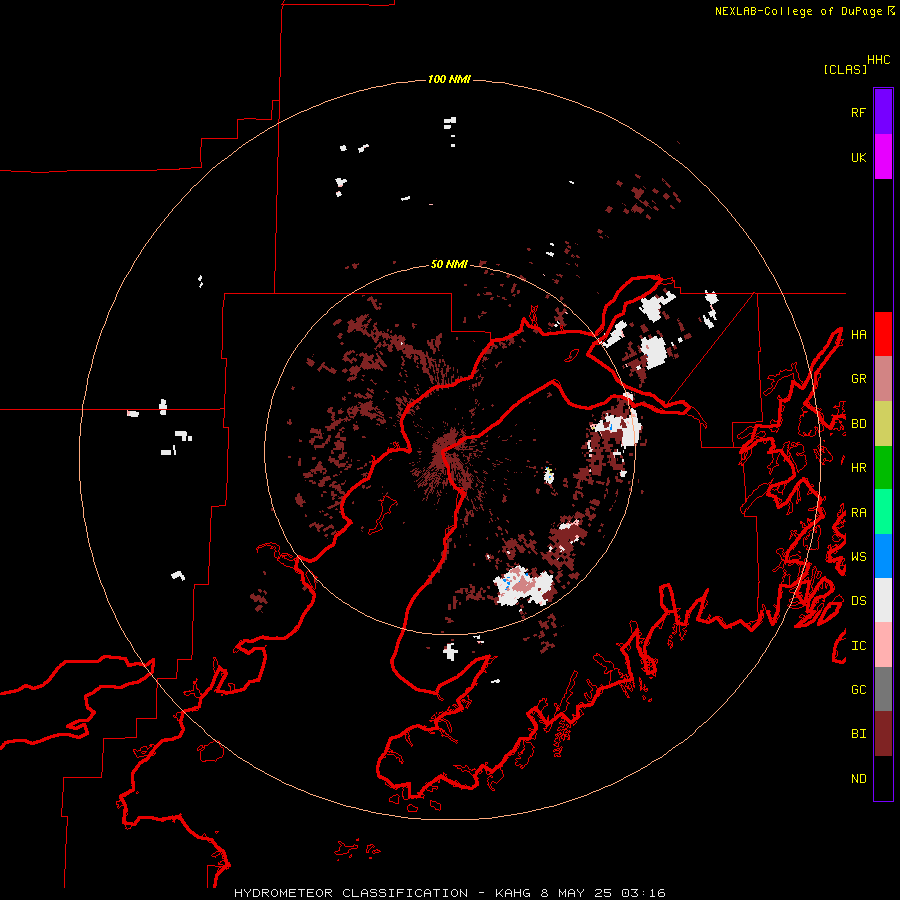Viewport: 900px width, 900px height.
Task: Click the UK magenta legend swatch
Action: (x=883, y=157)
